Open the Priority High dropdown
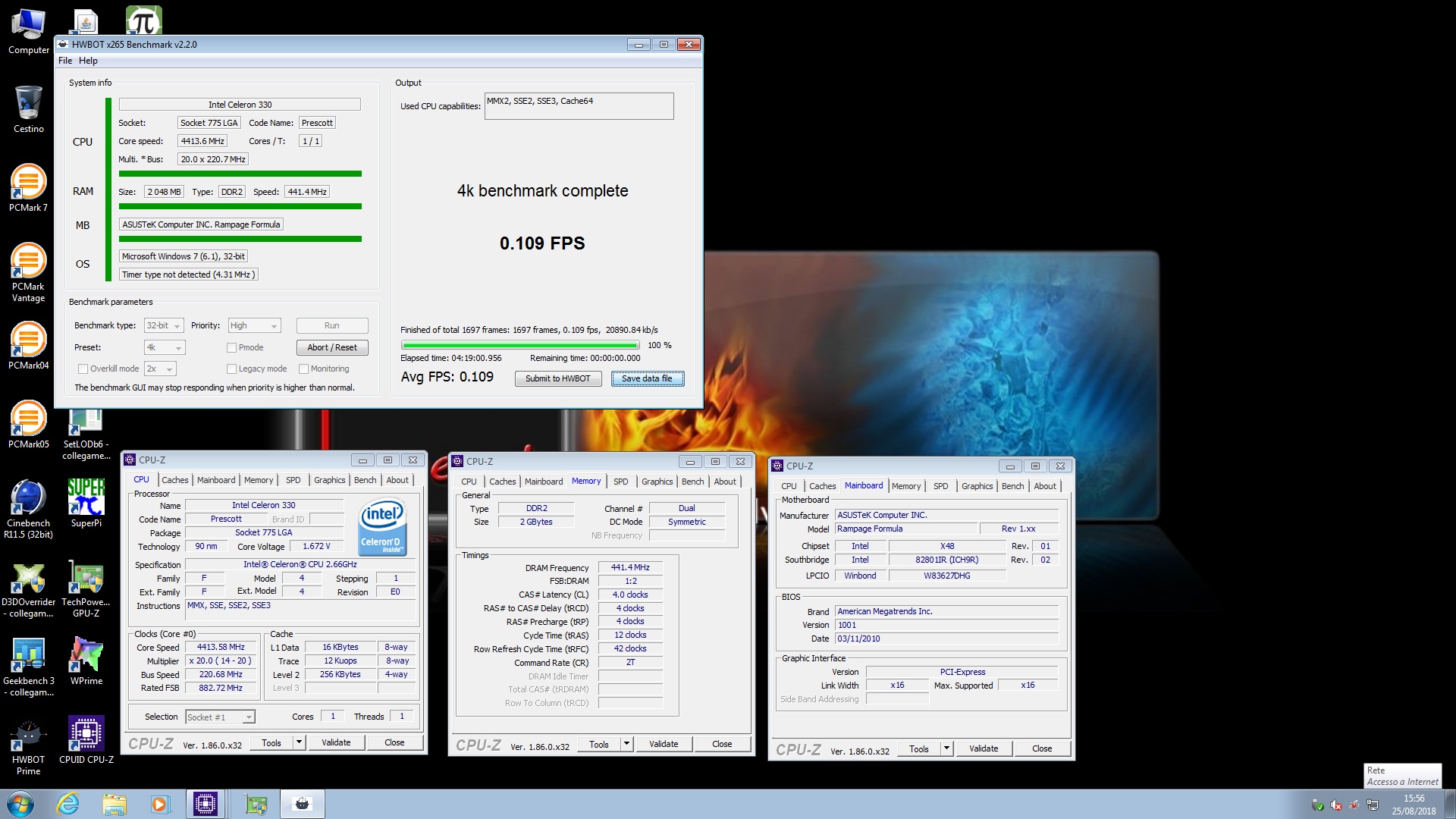The width and height of the screenshot is (1456, 819). click(254, 325)
